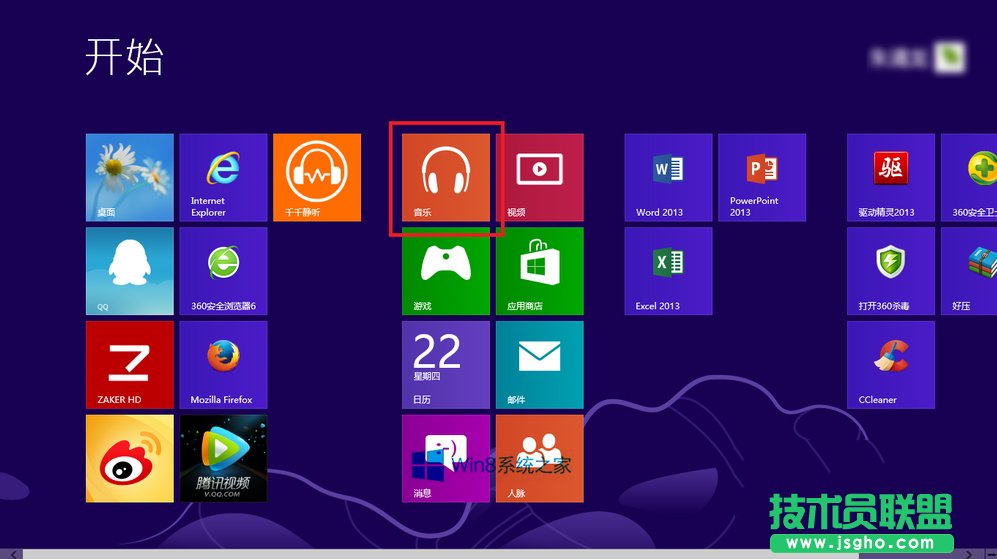Open the Word 2013 tile
This screenshot has height=559, width=997.
(668, 177)
